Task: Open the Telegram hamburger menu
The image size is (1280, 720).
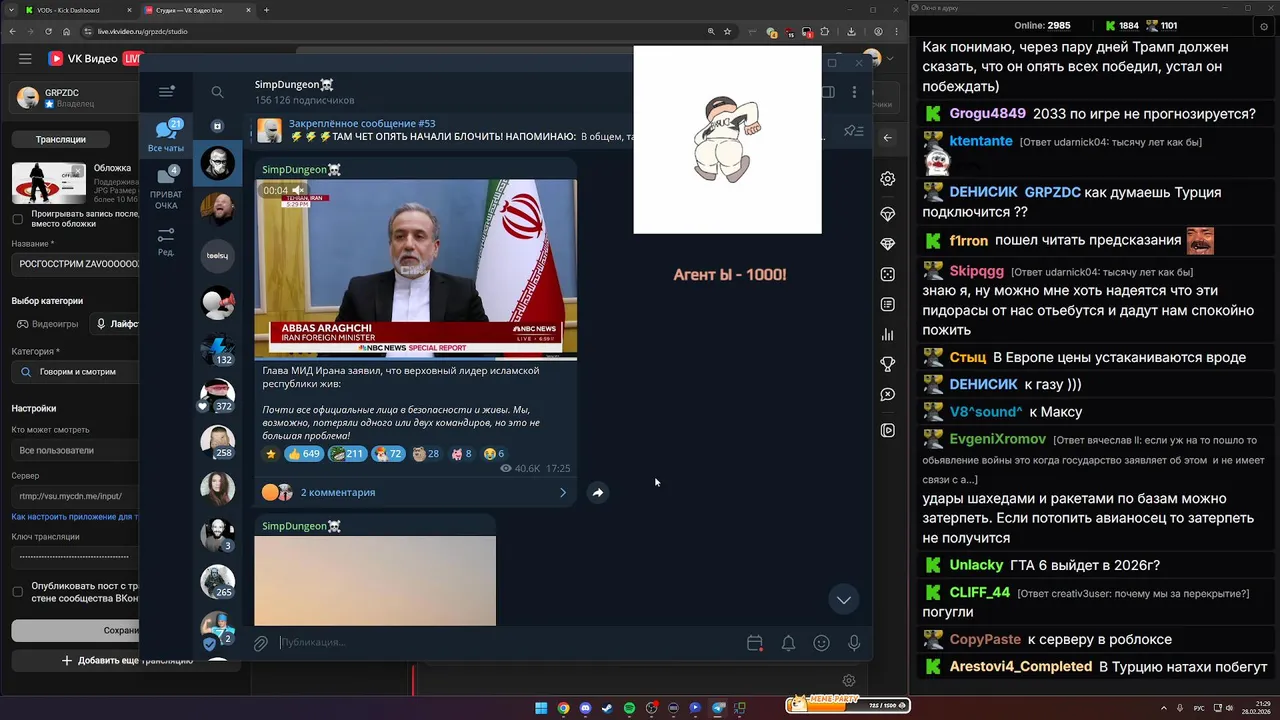Action: [166, 92]
